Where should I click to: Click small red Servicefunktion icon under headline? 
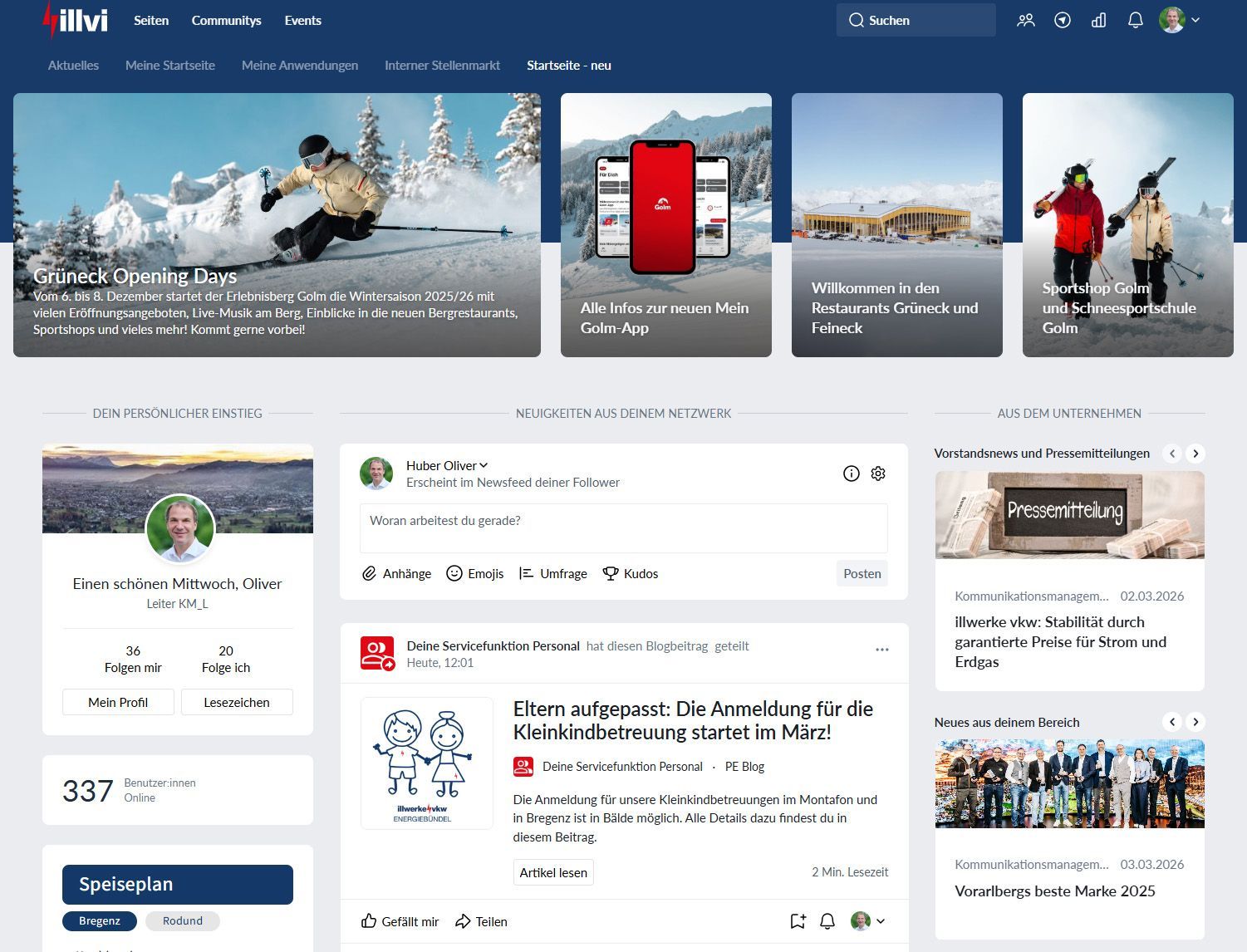tap(523, 767)
